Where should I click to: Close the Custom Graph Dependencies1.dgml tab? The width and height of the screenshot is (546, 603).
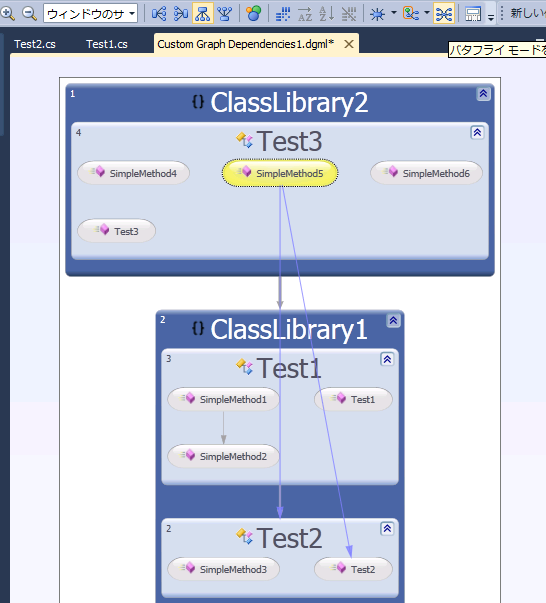tap(349, 44)
